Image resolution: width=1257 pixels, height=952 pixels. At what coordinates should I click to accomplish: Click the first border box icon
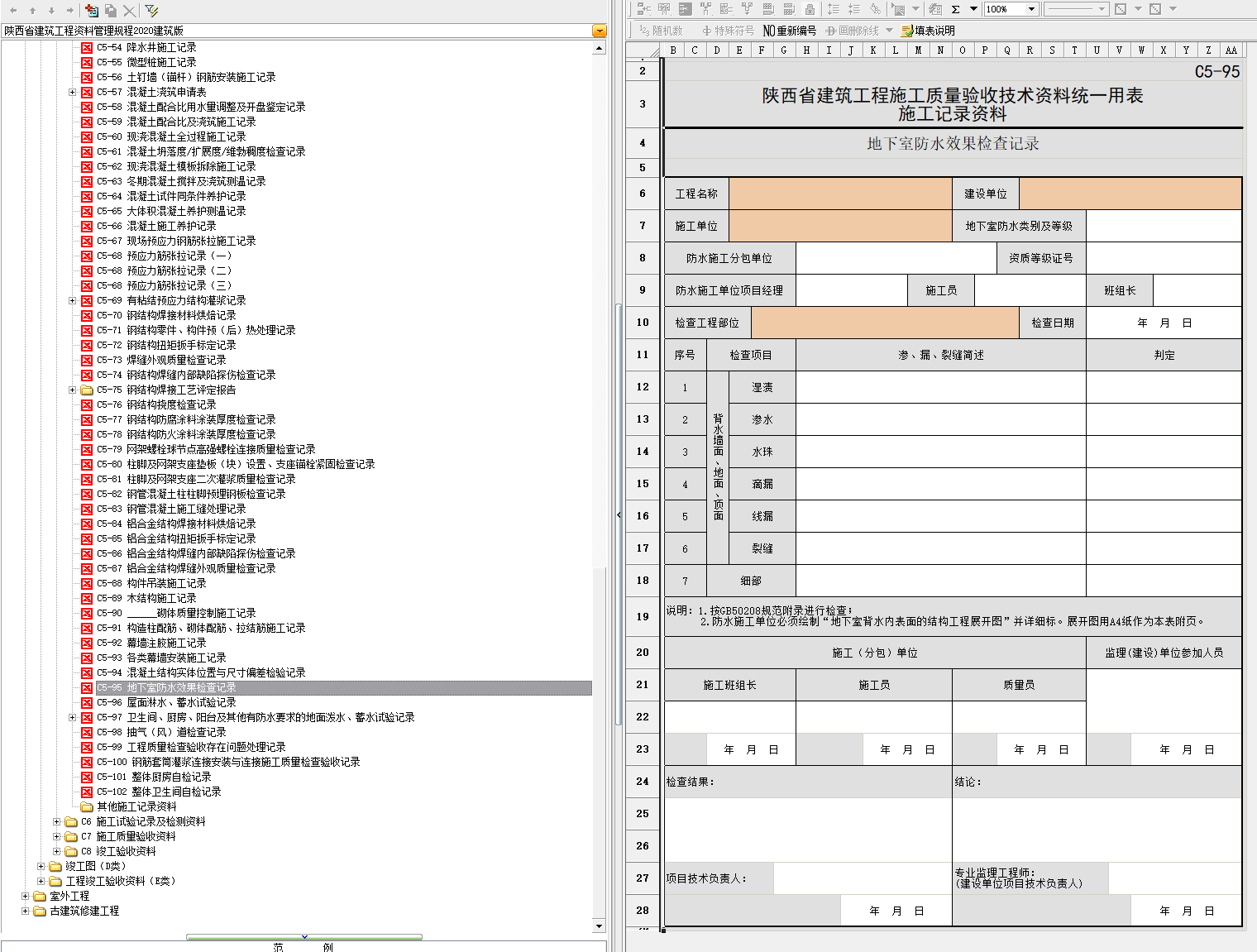(x=1121, y=9)
